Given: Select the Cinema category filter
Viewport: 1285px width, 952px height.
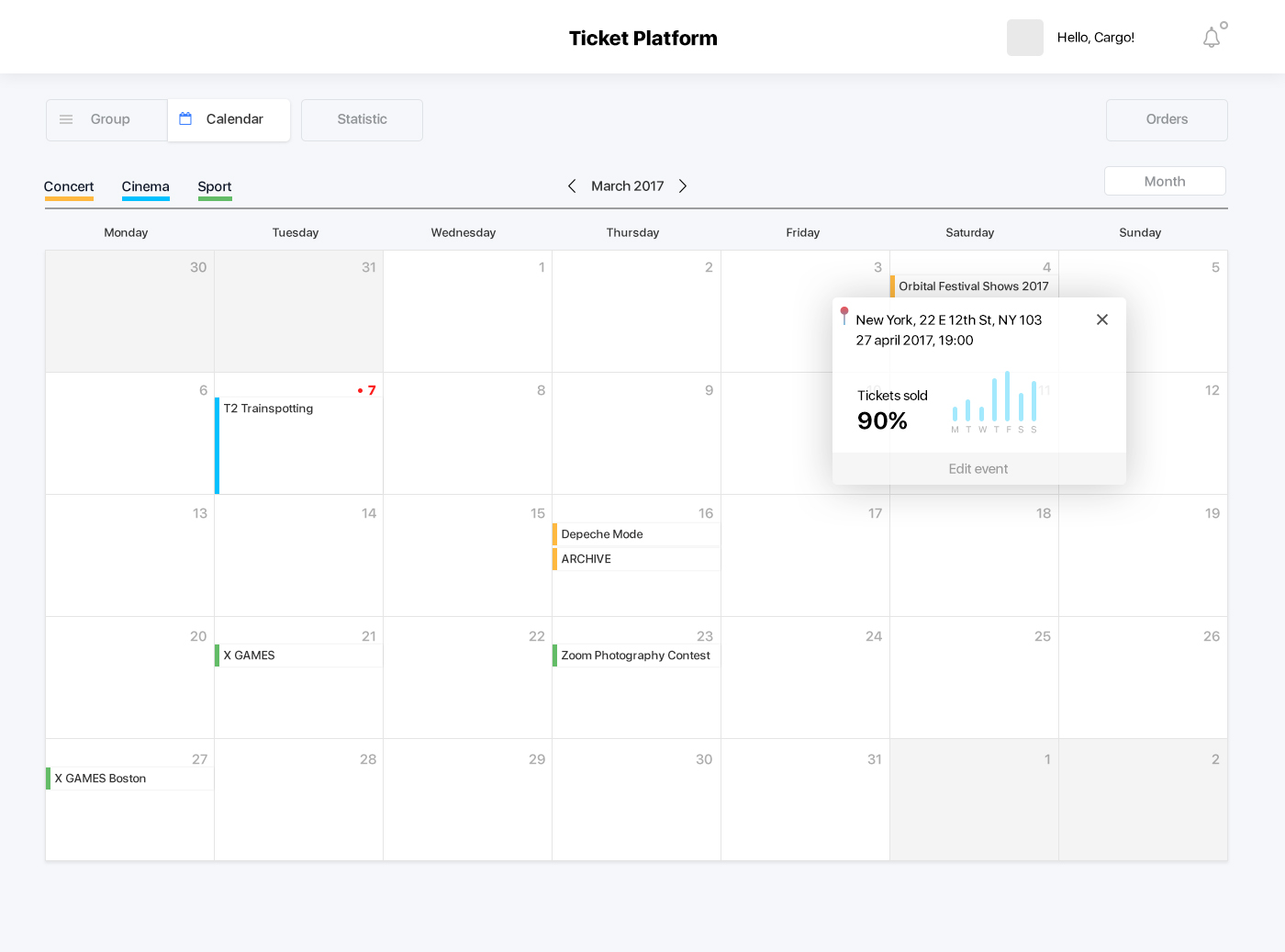Looking at the screenshot, I should 146,187.
